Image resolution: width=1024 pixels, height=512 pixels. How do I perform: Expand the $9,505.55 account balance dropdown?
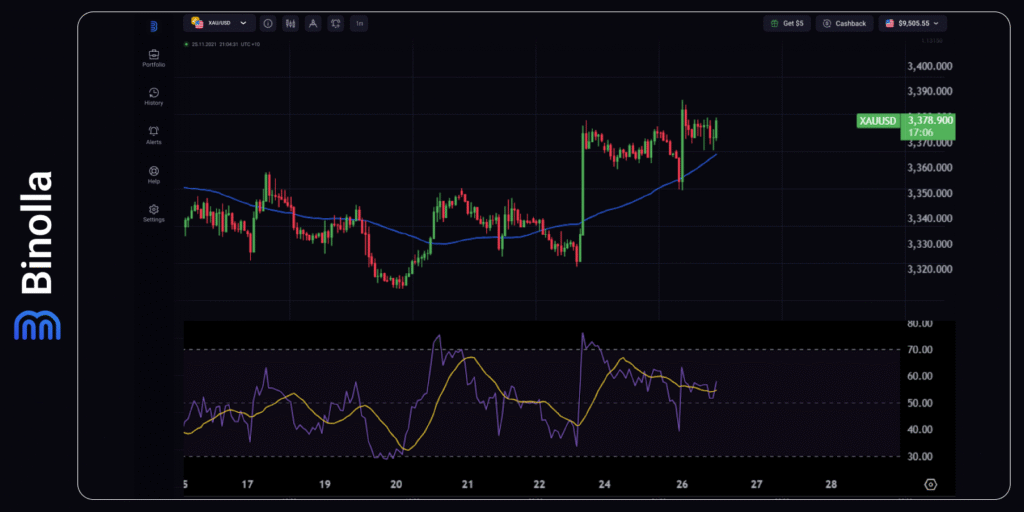click(912, 23)
